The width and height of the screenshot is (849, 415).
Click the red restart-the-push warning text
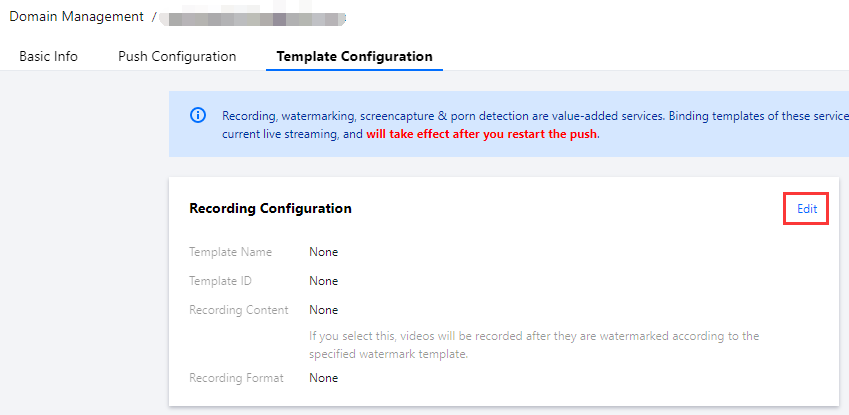click(482, 133)
